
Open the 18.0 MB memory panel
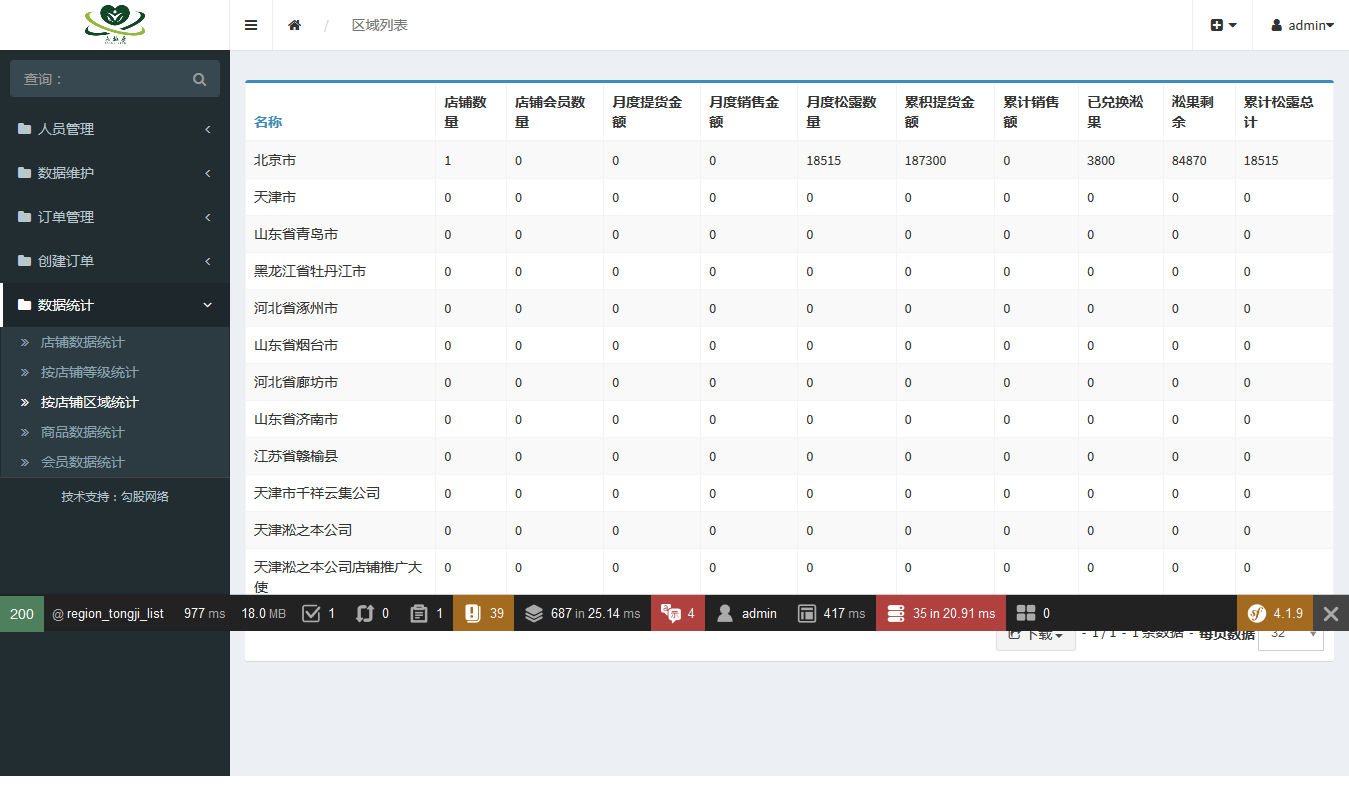pos(264,613)
